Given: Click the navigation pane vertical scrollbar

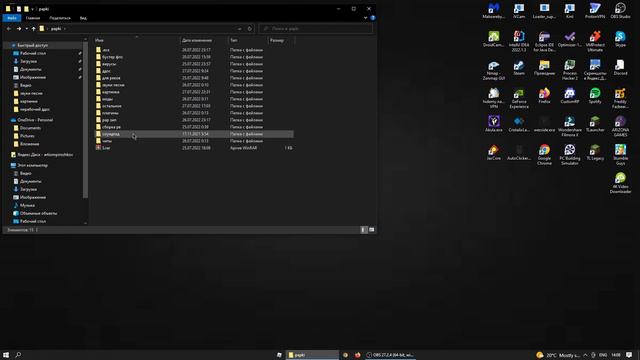Looking at the screenshot, I should pyautogui.click(x=85, y=120).
